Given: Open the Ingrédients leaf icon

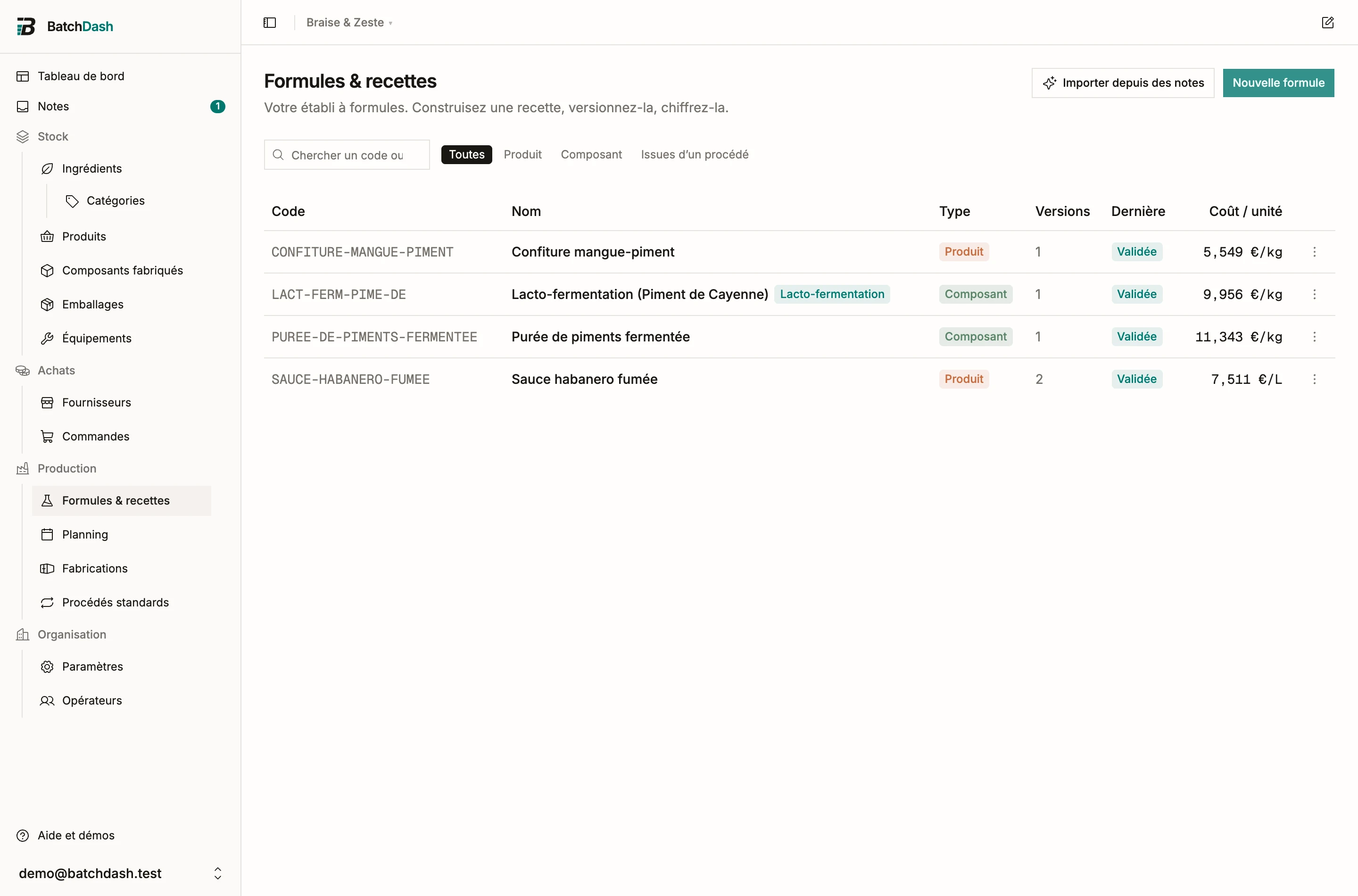Looking at the screenshot, I should click(x=48, y=168).
